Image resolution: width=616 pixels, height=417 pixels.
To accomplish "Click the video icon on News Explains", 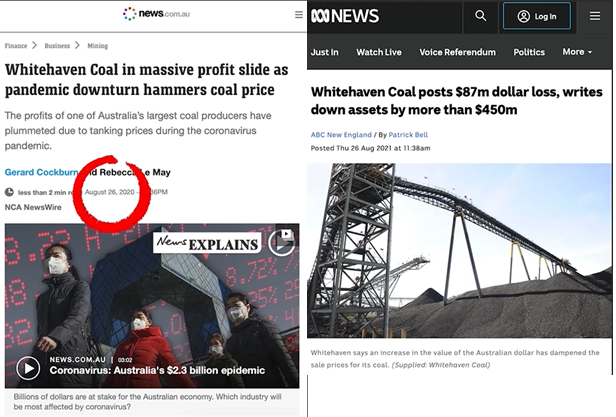I will 282,241.
